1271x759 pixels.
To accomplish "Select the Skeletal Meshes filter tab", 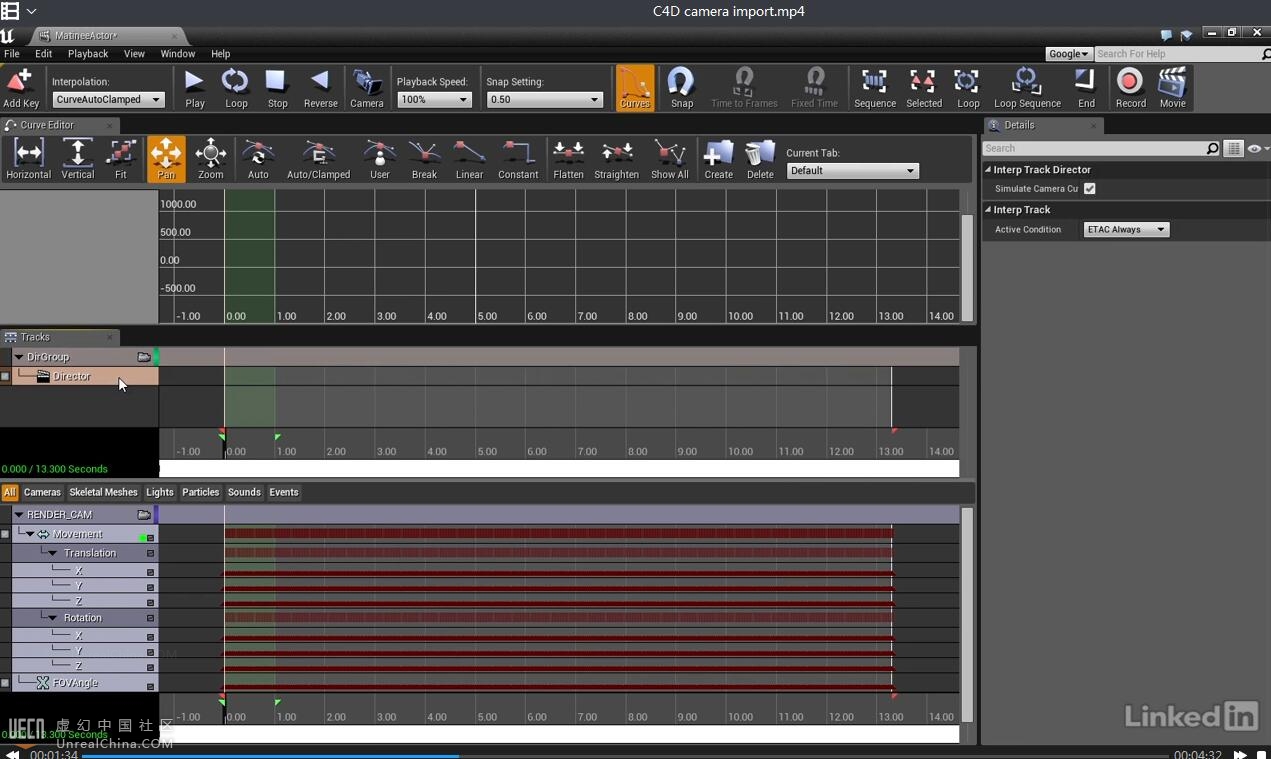I will point(103,492).
